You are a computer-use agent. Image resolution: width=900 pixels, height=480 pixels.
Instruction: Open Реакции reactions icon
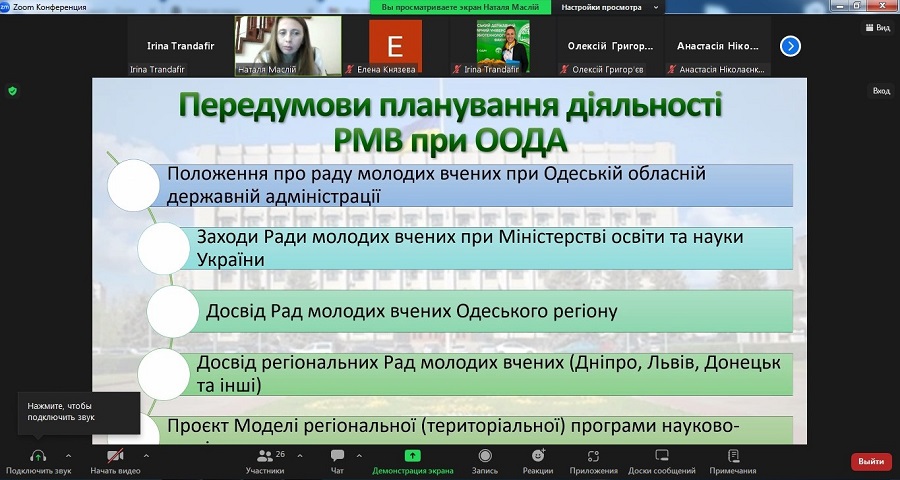[537, 455]
